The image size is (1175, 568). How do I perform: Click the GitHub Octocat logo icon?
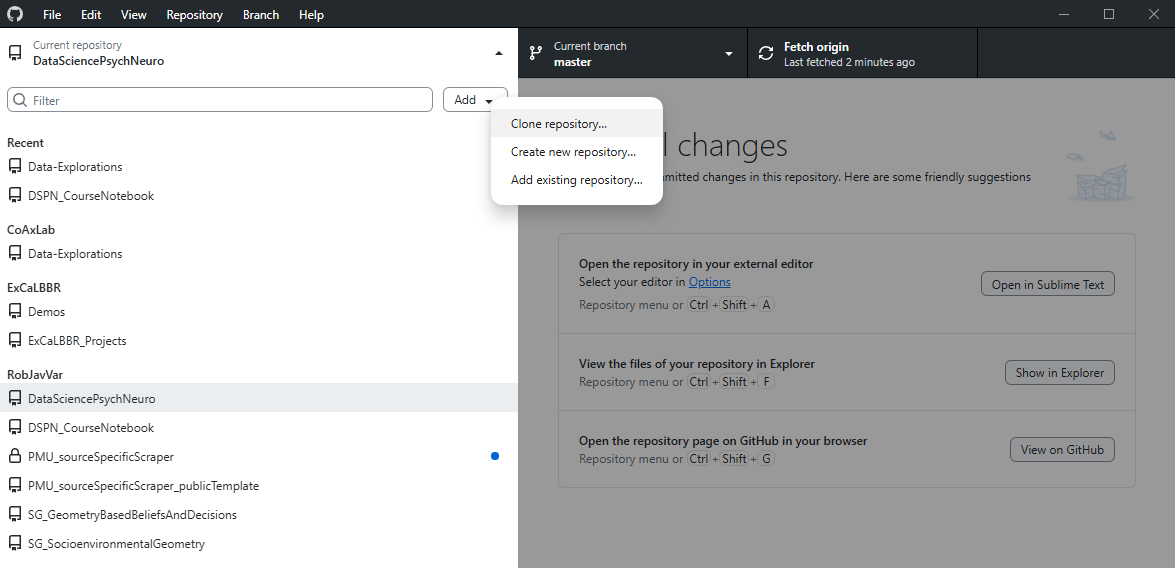click(x=14, y=14)
